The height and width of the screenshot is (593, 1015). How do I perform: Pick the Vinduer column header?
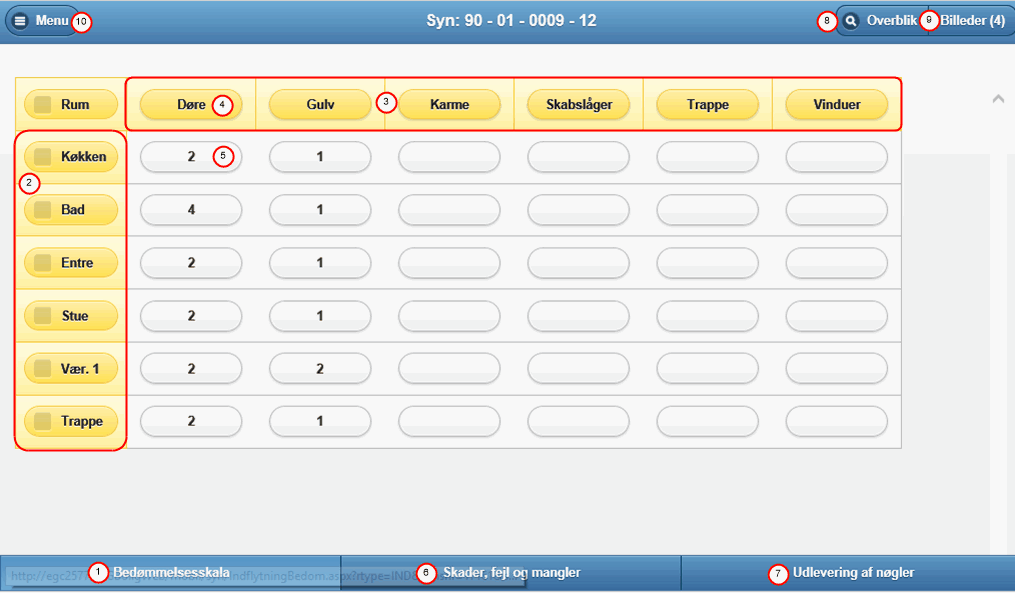(x=836, y=104)
